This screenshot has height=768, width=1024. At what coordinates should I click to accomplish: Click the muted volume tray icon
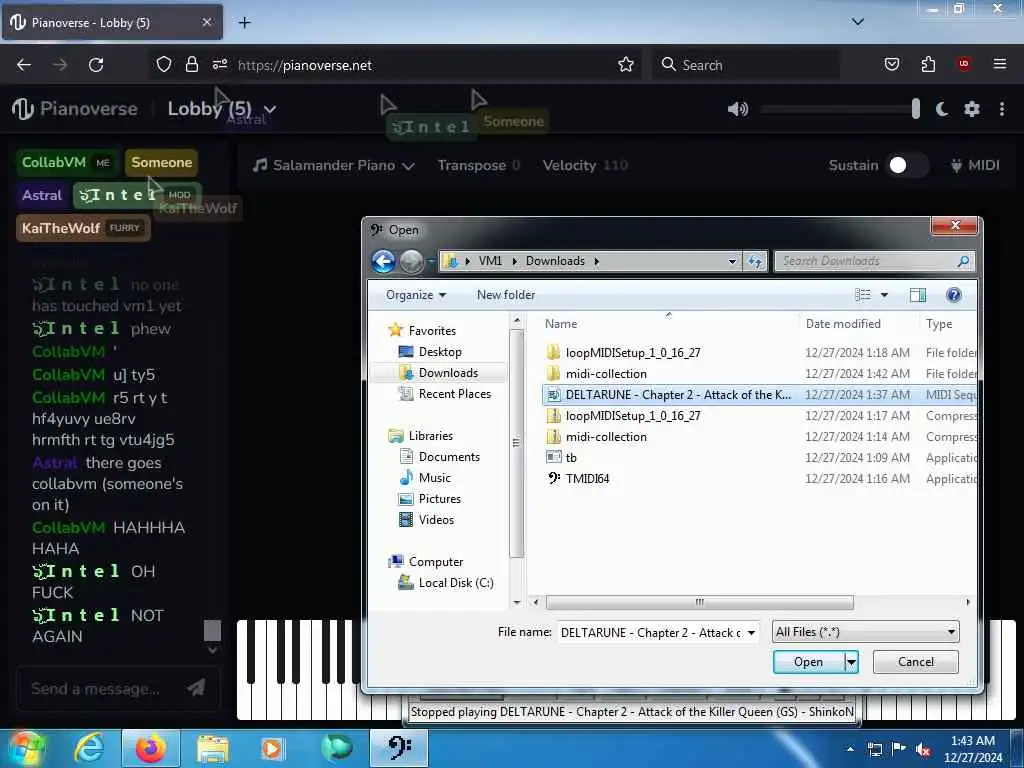tap(923, 749)
